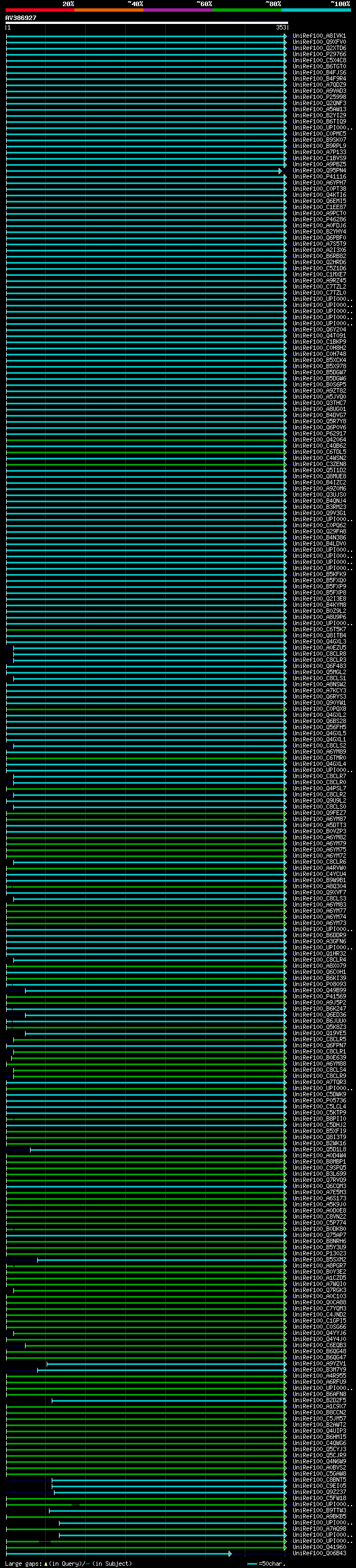This screenshot has width=356, height=1568.
Task: Select the UniRef100_P08093 hit label
Action: [x=319, y=985]
